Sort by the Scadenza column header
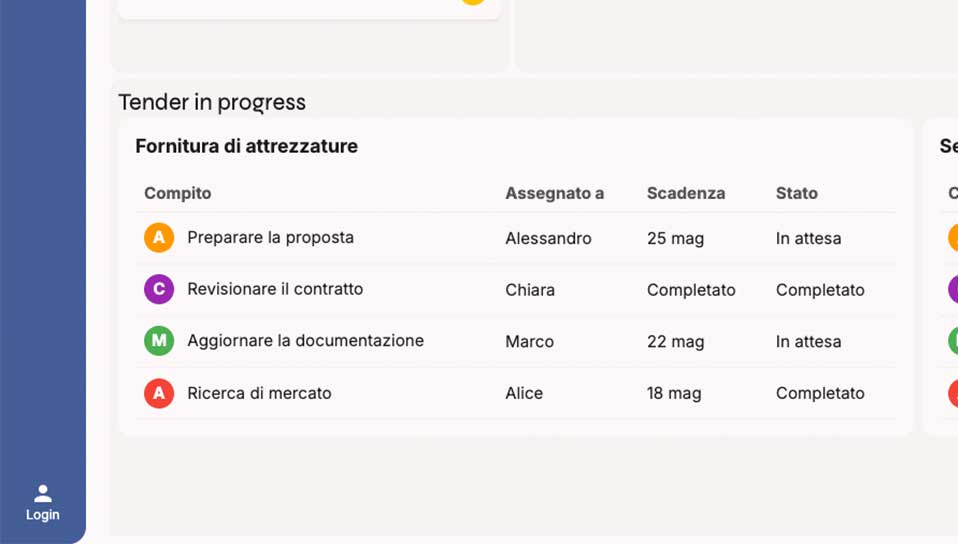Viewport: 958px width, 544px height. click(686, 193)
